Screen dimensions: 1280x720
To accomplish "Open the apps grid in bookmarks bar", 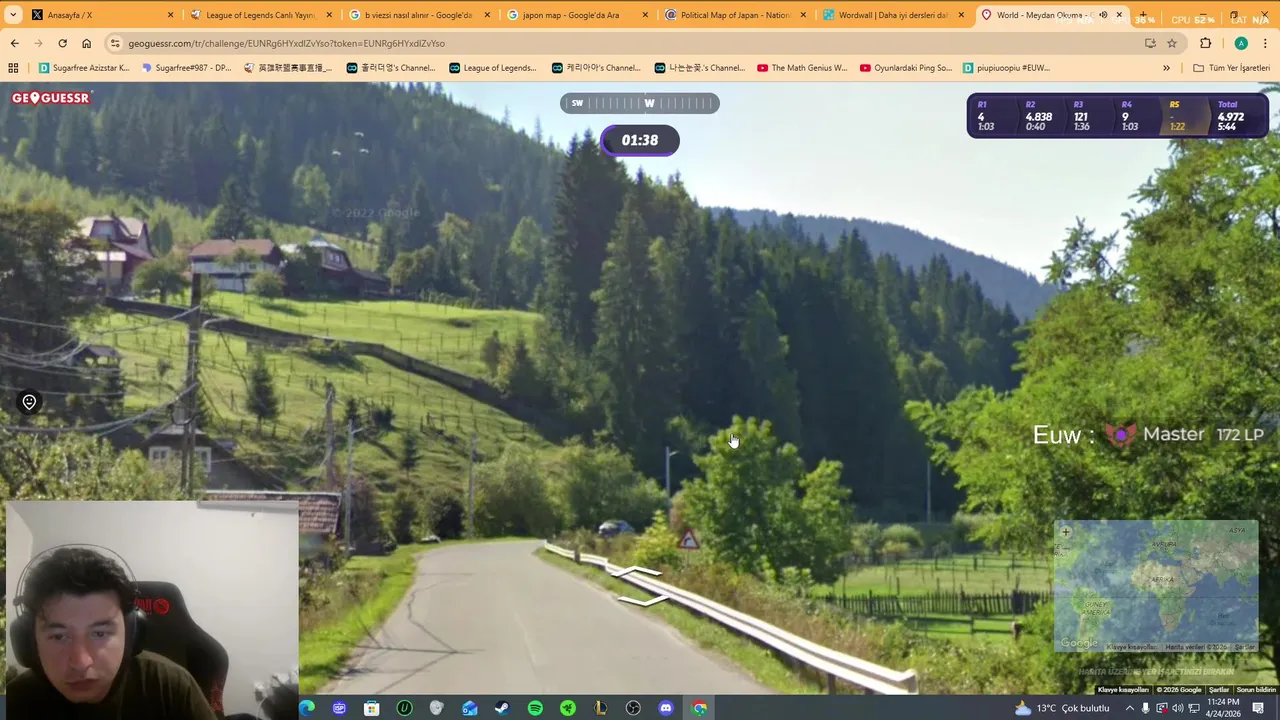I will tap(13, 68).
